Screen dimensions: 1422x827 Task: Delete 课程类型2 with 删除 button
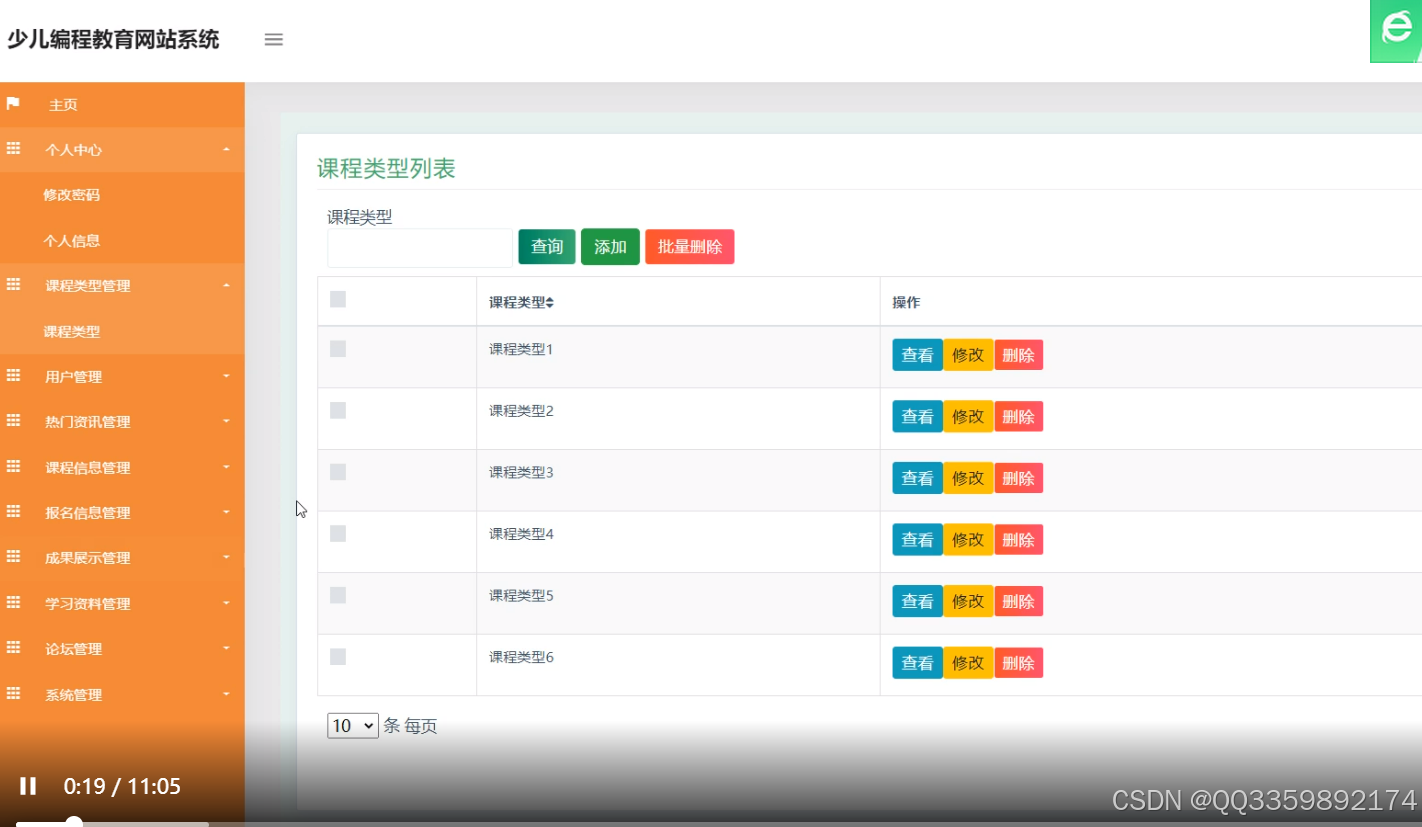click(x=1018, y=416)
